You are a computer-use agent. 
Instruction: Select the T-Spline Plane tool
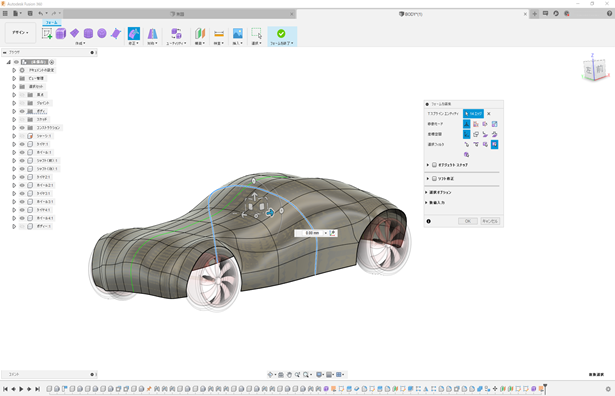(75, 33)
